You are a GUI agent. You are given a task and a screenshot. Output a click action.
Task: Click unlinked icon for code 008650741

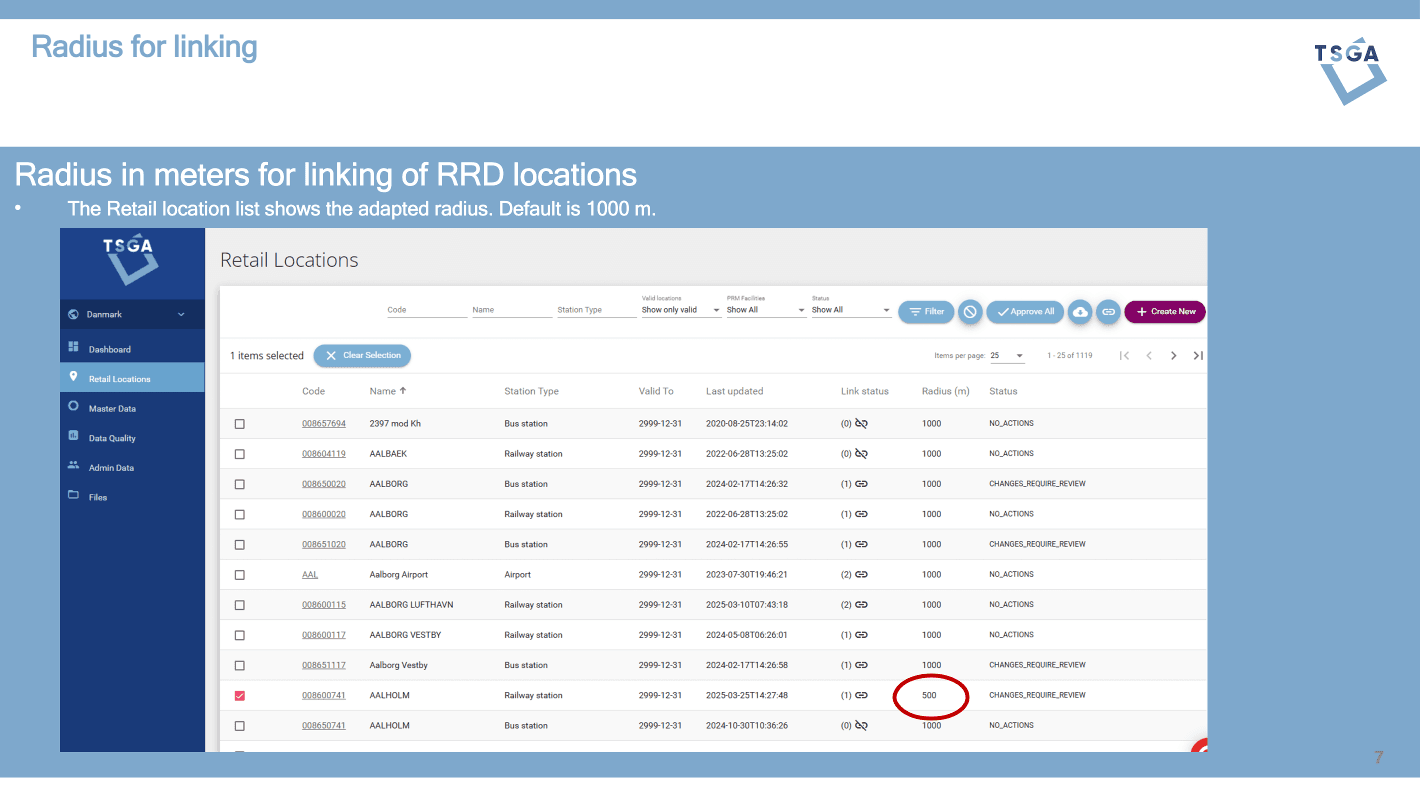tap(862, 726)
